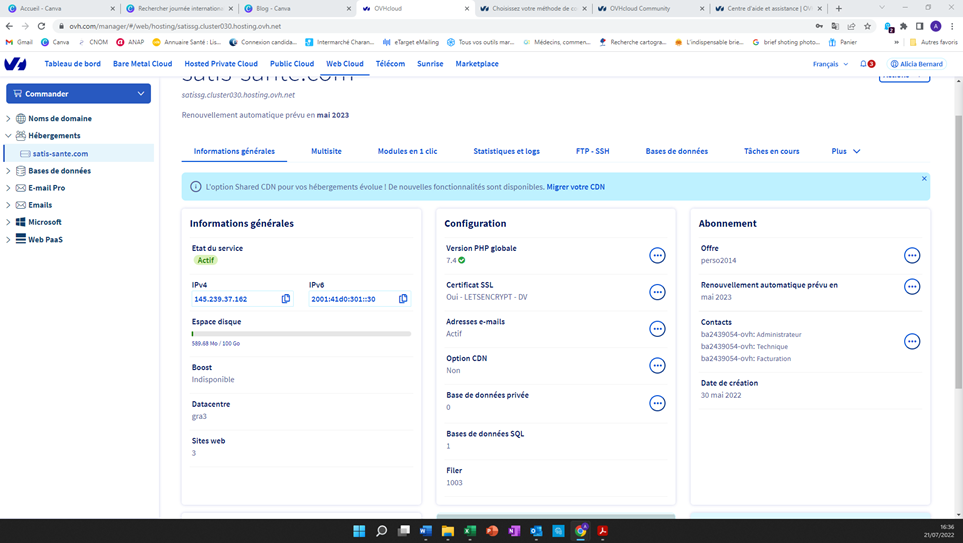This screenshot has width=963, height=543.
Task: Copy the IPv4 address with the copy icon
Action: click(x=286, y=299)
